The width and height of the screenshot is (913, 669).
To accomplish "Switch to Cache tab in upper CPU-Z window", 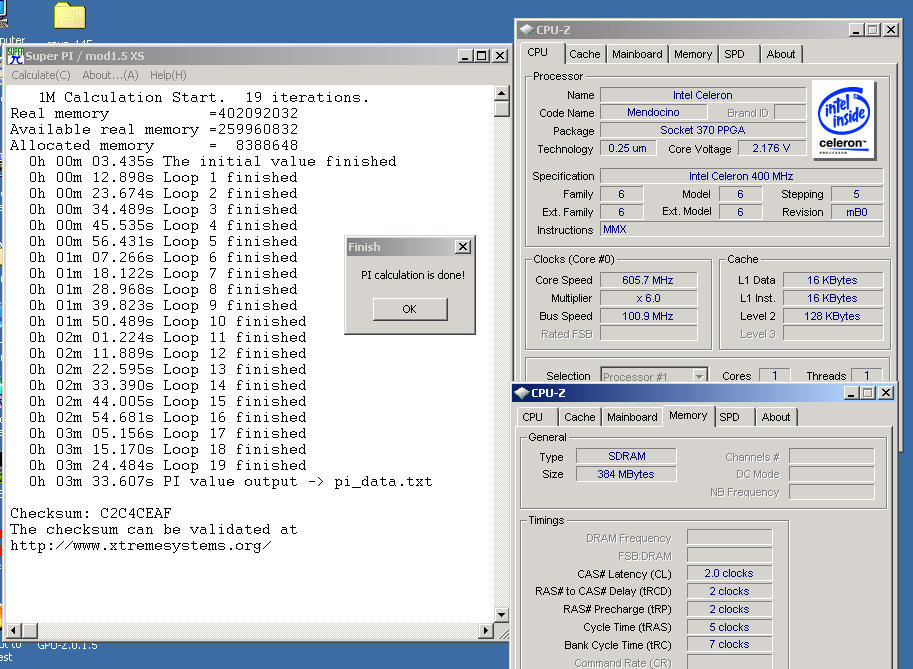I will [585, 54].
